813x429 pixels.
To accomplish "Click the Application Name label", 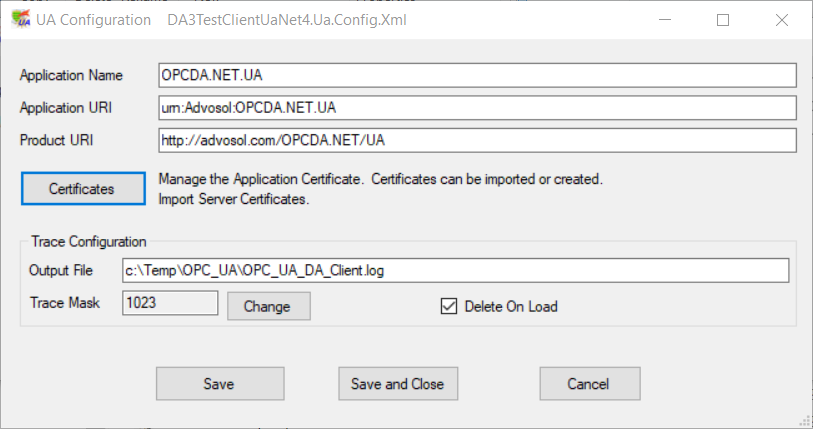I will pos(71,75).
